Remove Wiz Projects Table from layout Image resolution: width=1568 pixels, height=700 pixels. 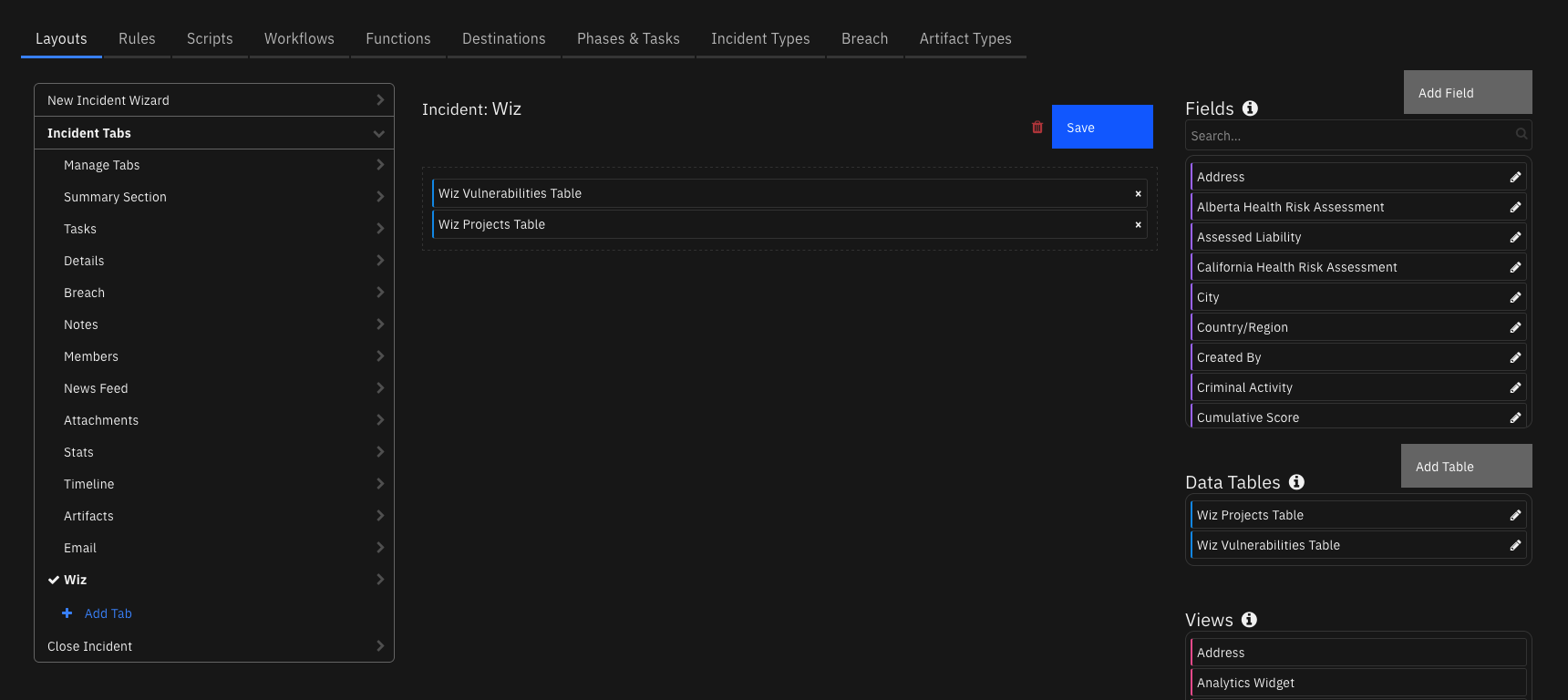[x=1138, y=224]
